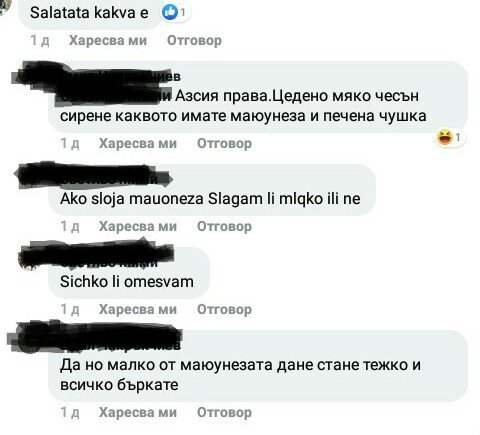The height and width of the screenshot is (435, 480).
Task: Open timestamp under 'Sichko li omesvam' comment
Action: click(70, 310)
